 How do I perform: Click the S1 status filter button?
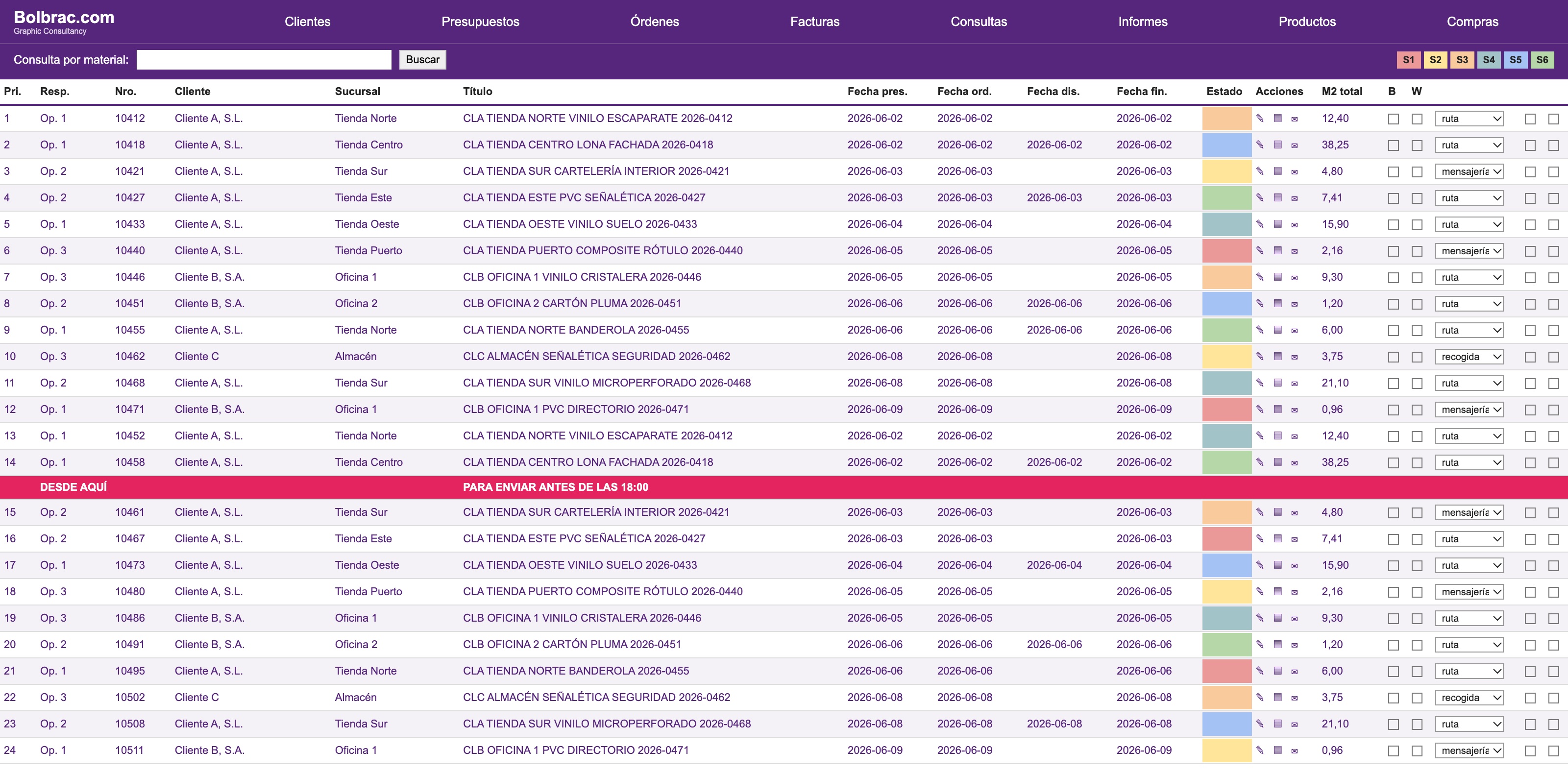[x=1409, y=60]
